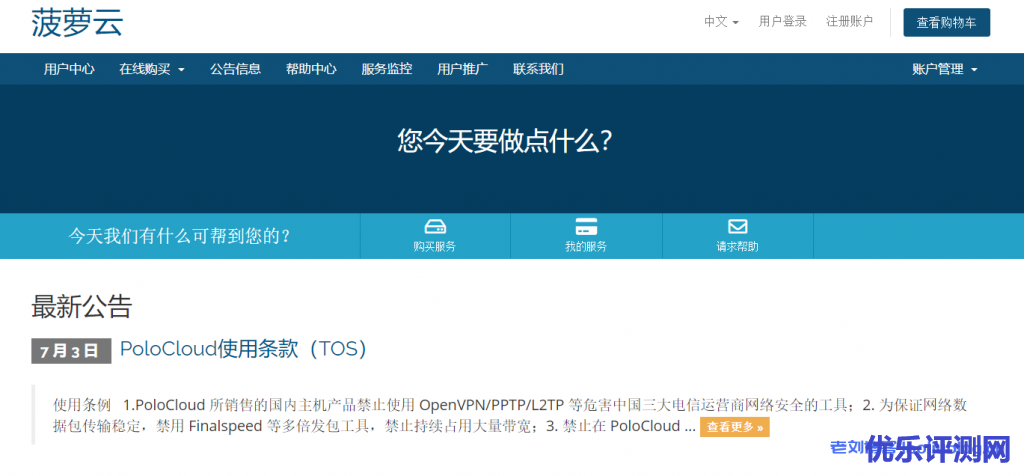The image size is (1024, 476).
Task: Click the 用户推广 nav item
Action: [462, 69]
